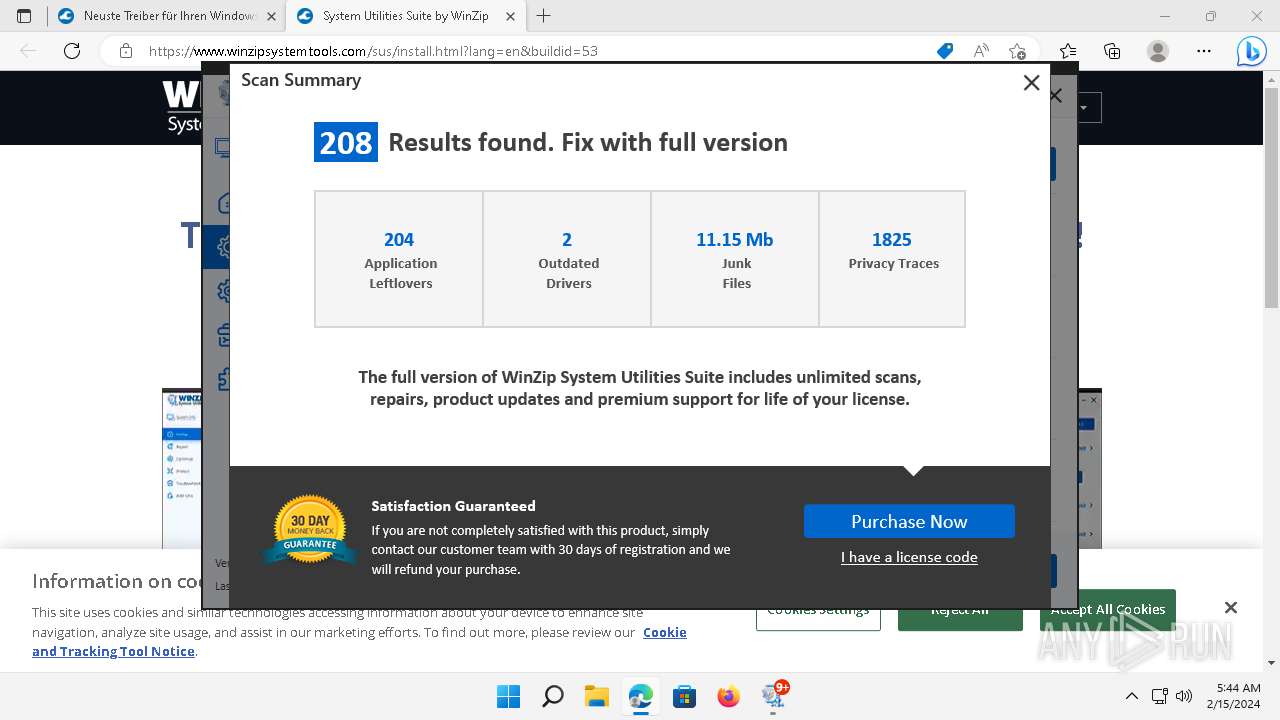Image resolution: width=1280 pixels, height=720 pixels.
Task: Open the Favorites list icon
Action: pyautogui.click(x=1068, y=51)
